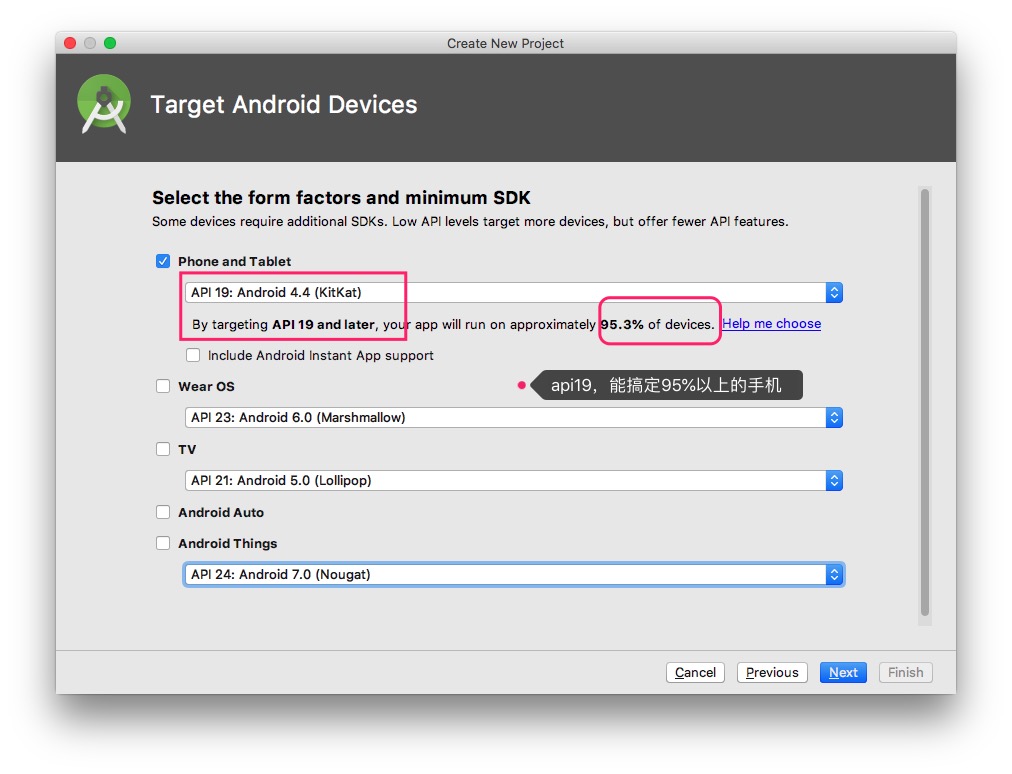The height and width of the screenshot is (774, 1012).
Task: Proceed with the Next button
Action: coord(843,673)
